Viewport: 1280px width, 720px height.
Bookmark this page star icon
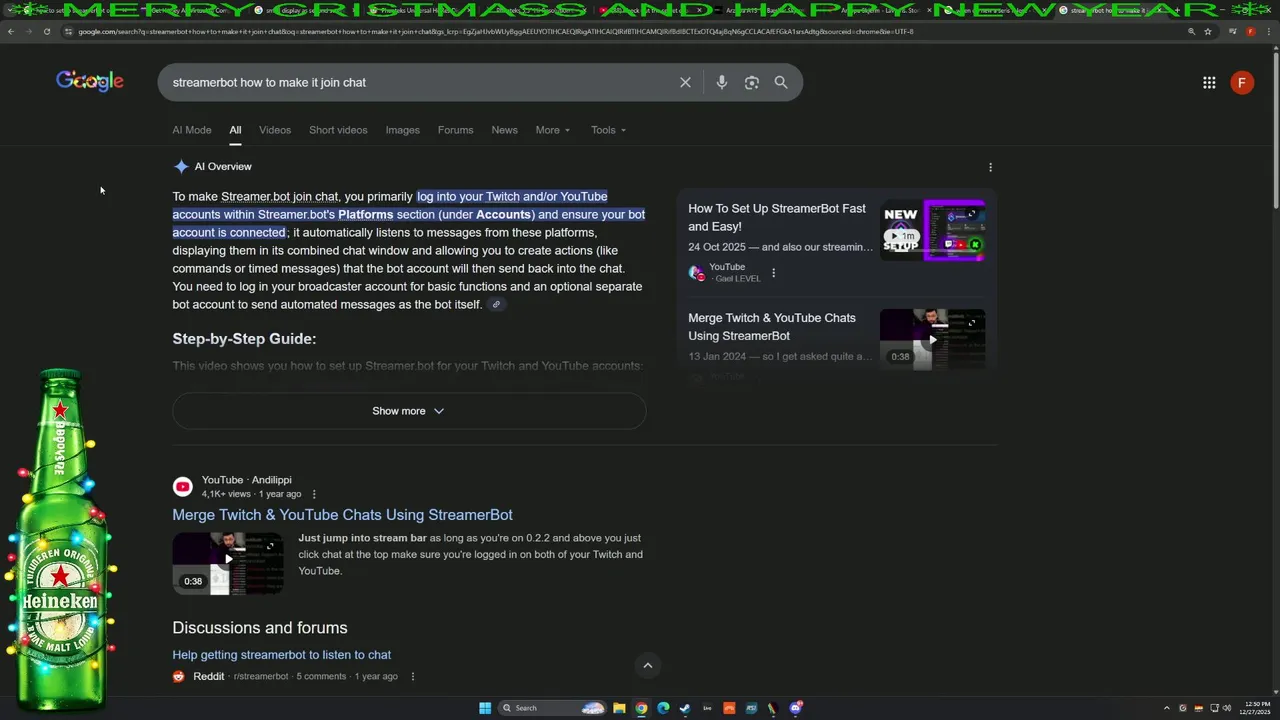[1208, 31]
